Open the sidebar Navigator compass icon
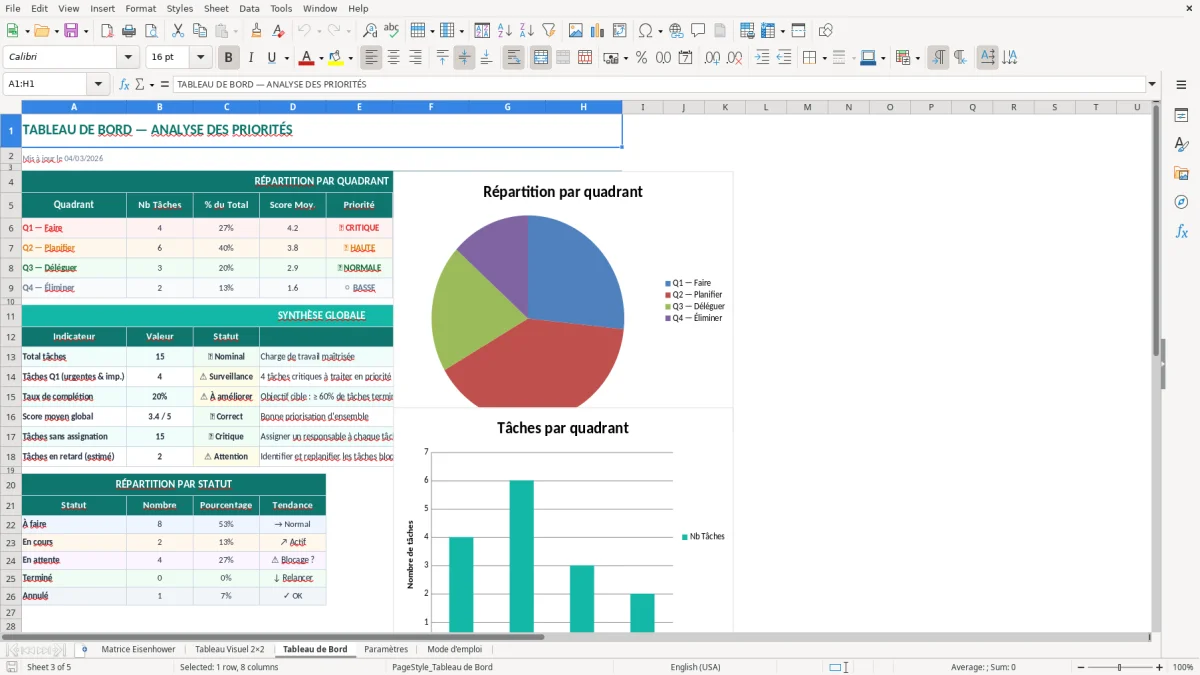Screen dimensions: 1200x675 point(1181,202)
